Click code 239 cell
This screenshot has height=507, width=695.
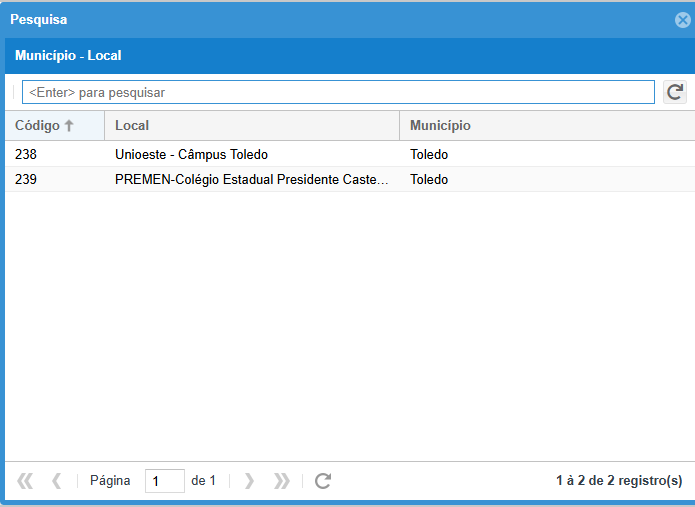(26, 180)
